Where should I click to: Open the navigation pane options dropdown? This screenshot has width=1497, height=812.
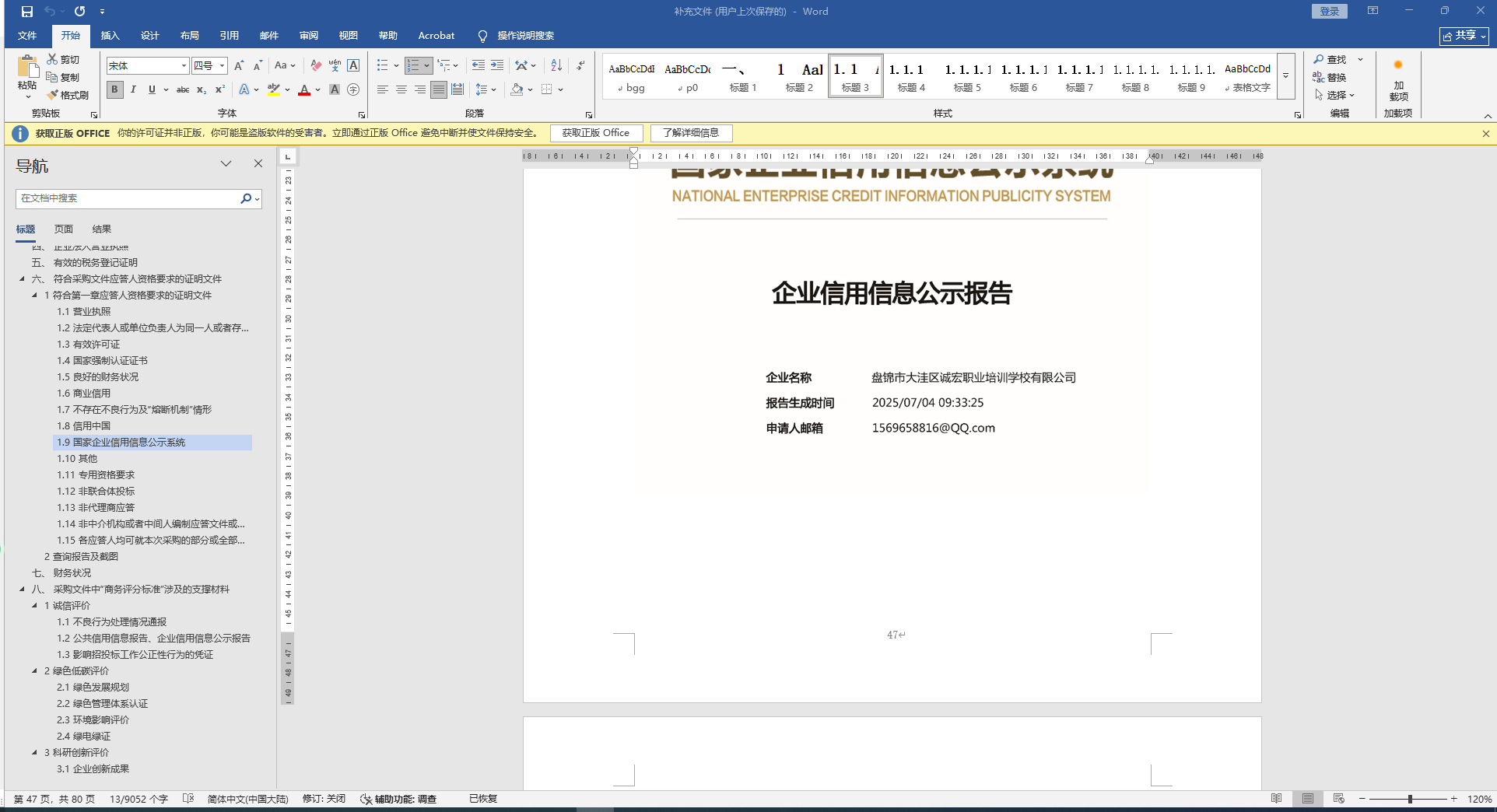pos(226,164)
